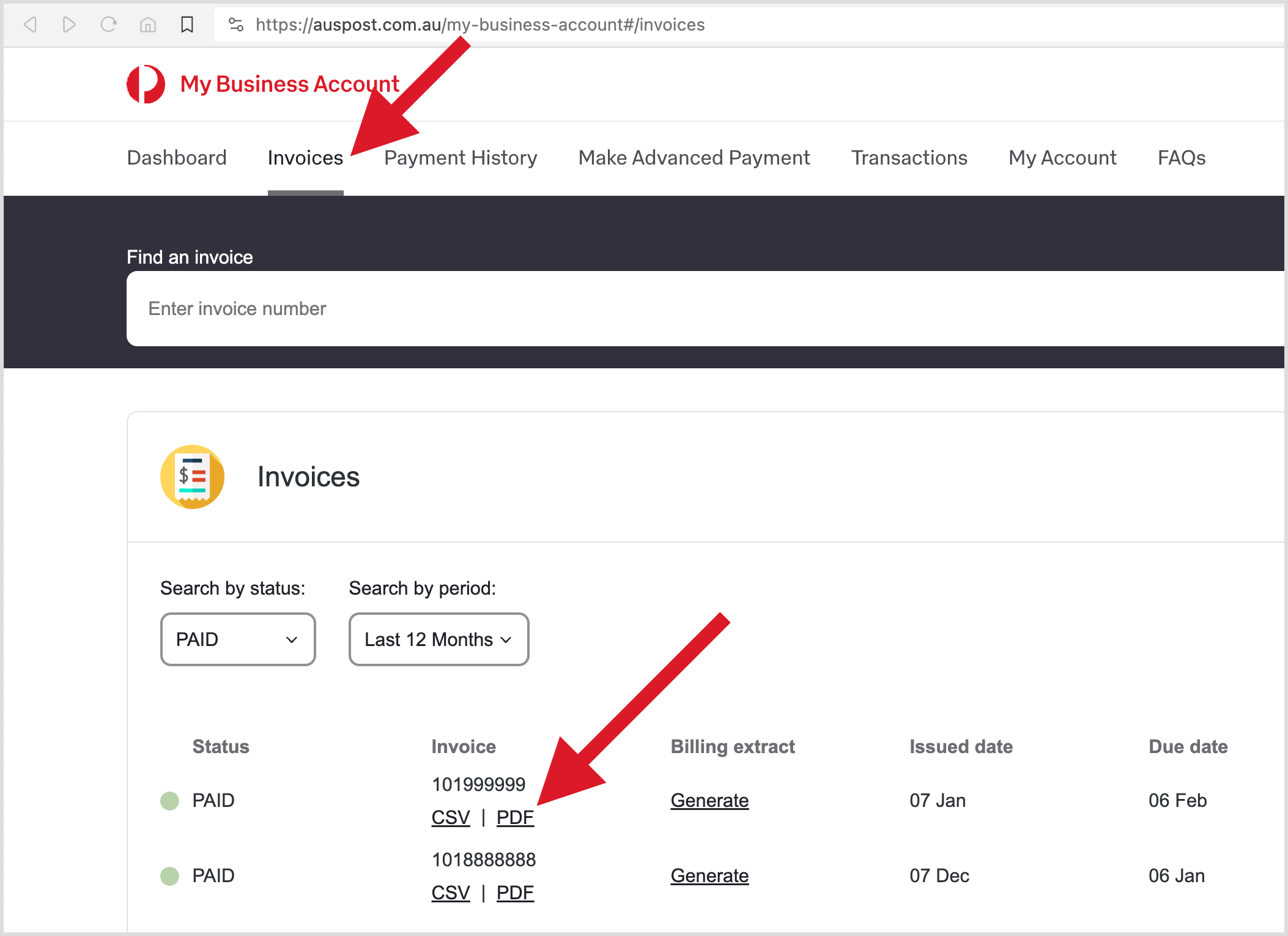Click the Australia Post logo
The image size is (1288, 936).
coord(146,84)
